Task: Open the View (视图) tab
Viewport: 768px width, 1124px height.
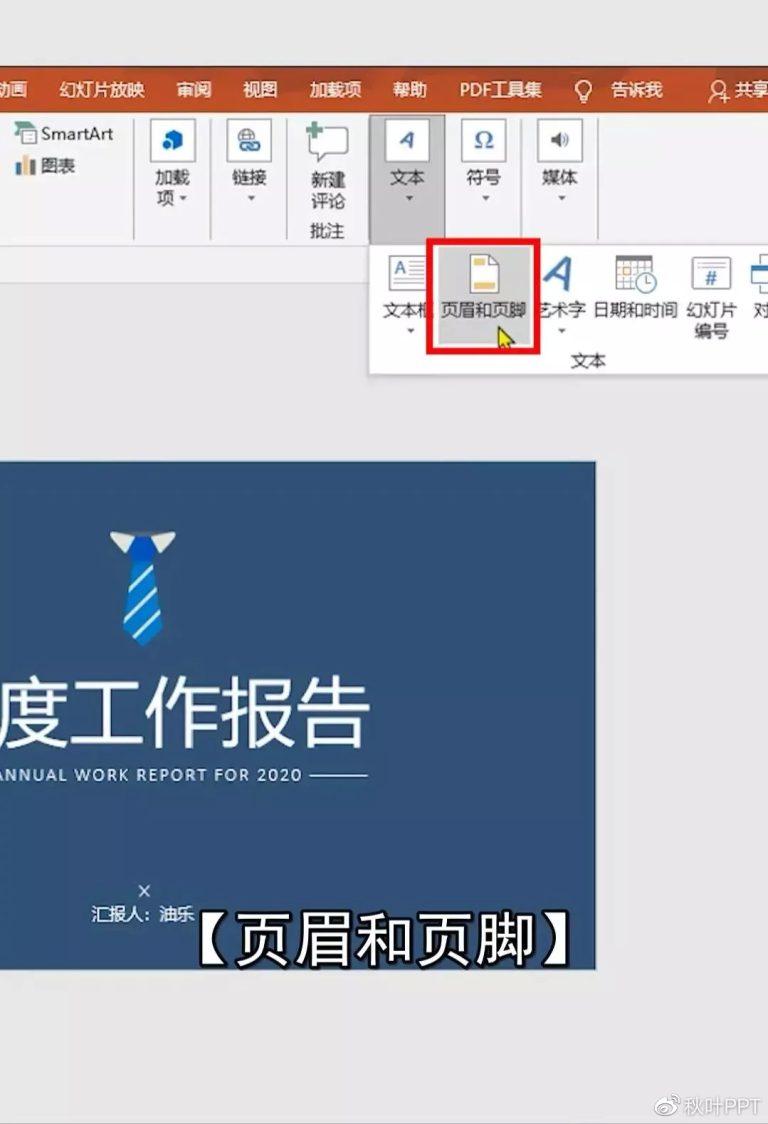Action: pos(260,90)
